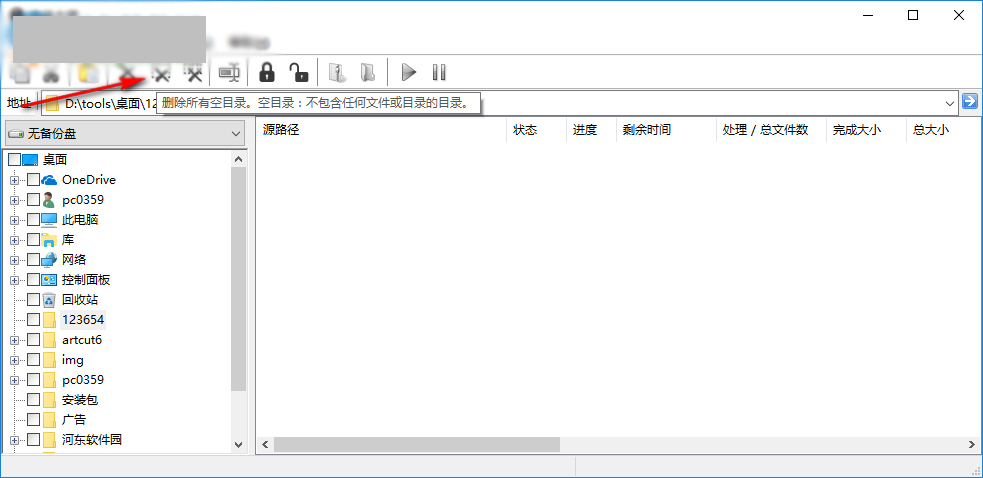Check the 123654 folder checkbox
Viewport: 983px width, 478px height.
[33, 320]
